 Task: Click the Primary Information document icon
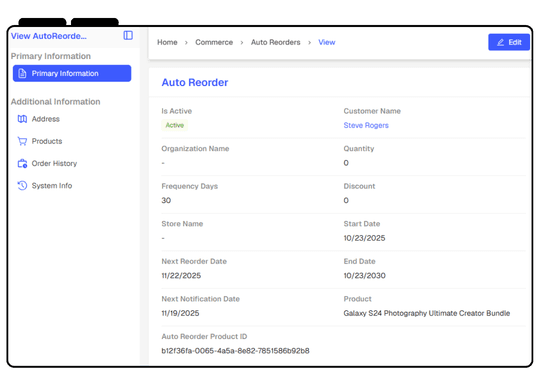[x=22, y=73]
